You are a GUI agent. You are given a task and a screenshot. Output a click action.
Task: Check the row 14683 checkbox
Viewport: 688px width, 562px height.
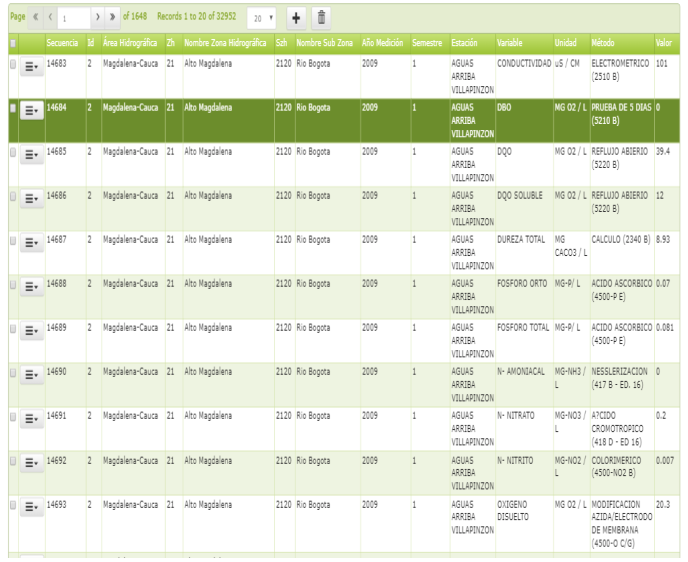coord(13,64)
